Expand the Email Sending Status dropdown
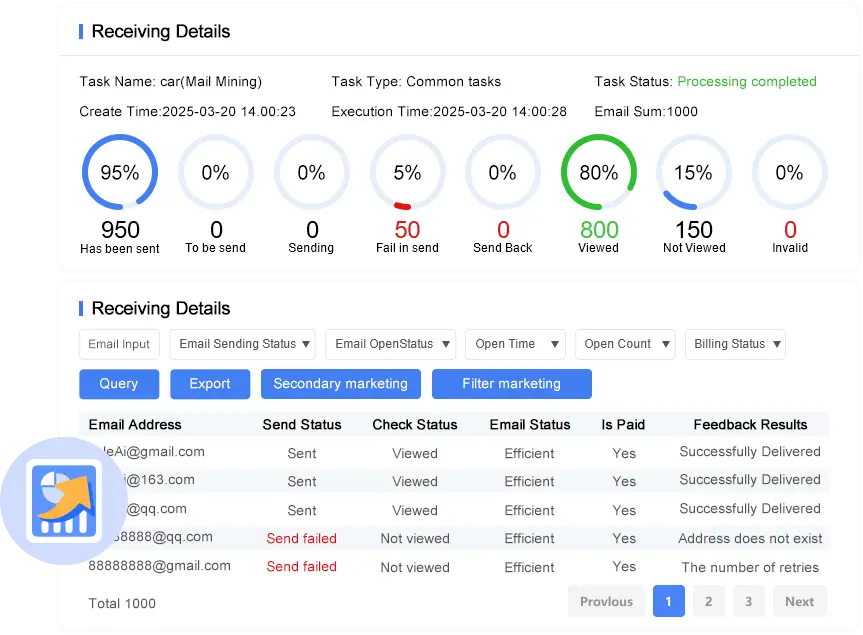Viewport: 863px width, 635px height. [243, 344]
